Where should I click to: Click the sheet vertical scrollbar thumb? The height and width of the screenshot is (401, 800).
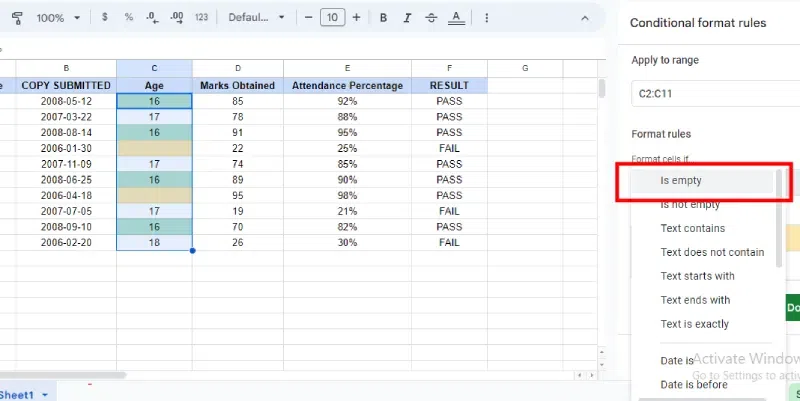click(x=602, y=88)
